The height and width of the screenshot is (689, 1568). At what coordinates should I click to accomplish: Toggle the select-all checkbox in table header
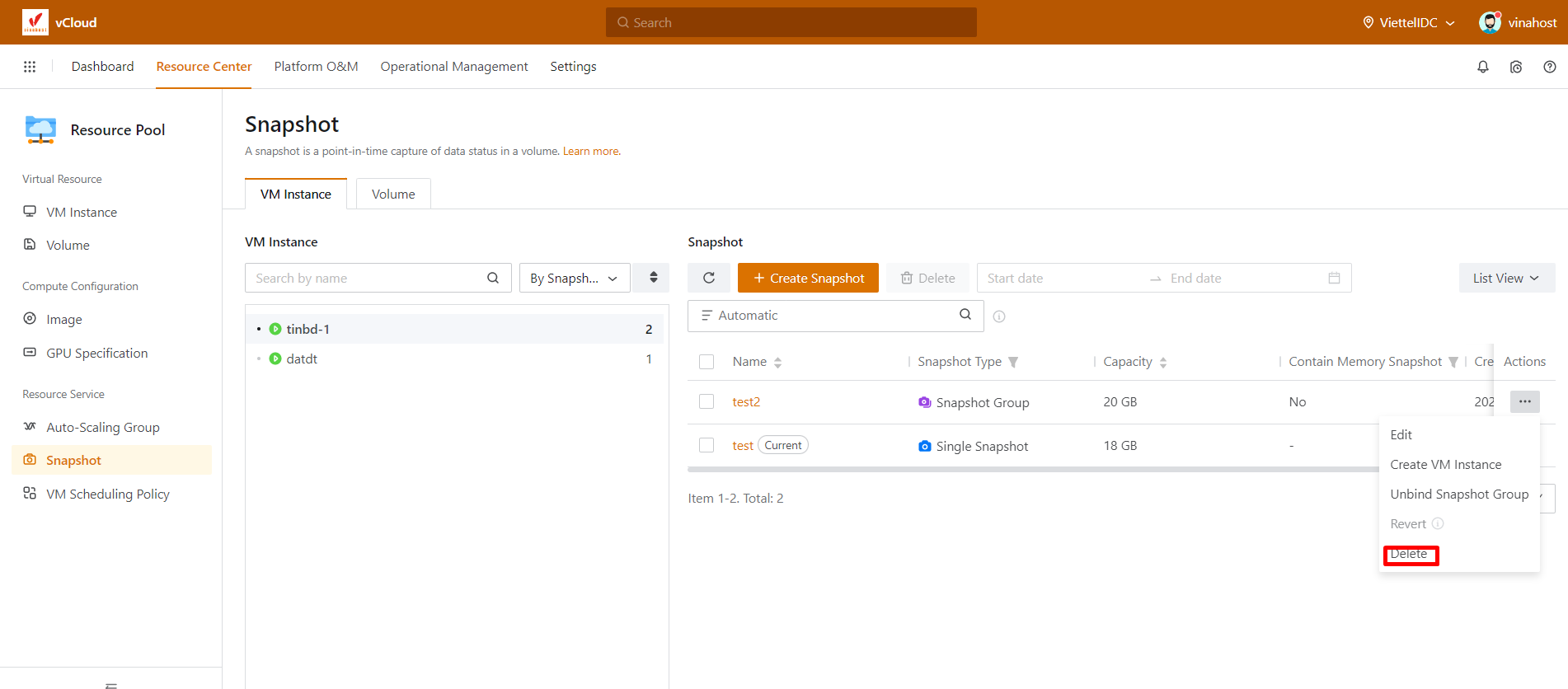tap(707, 362)
